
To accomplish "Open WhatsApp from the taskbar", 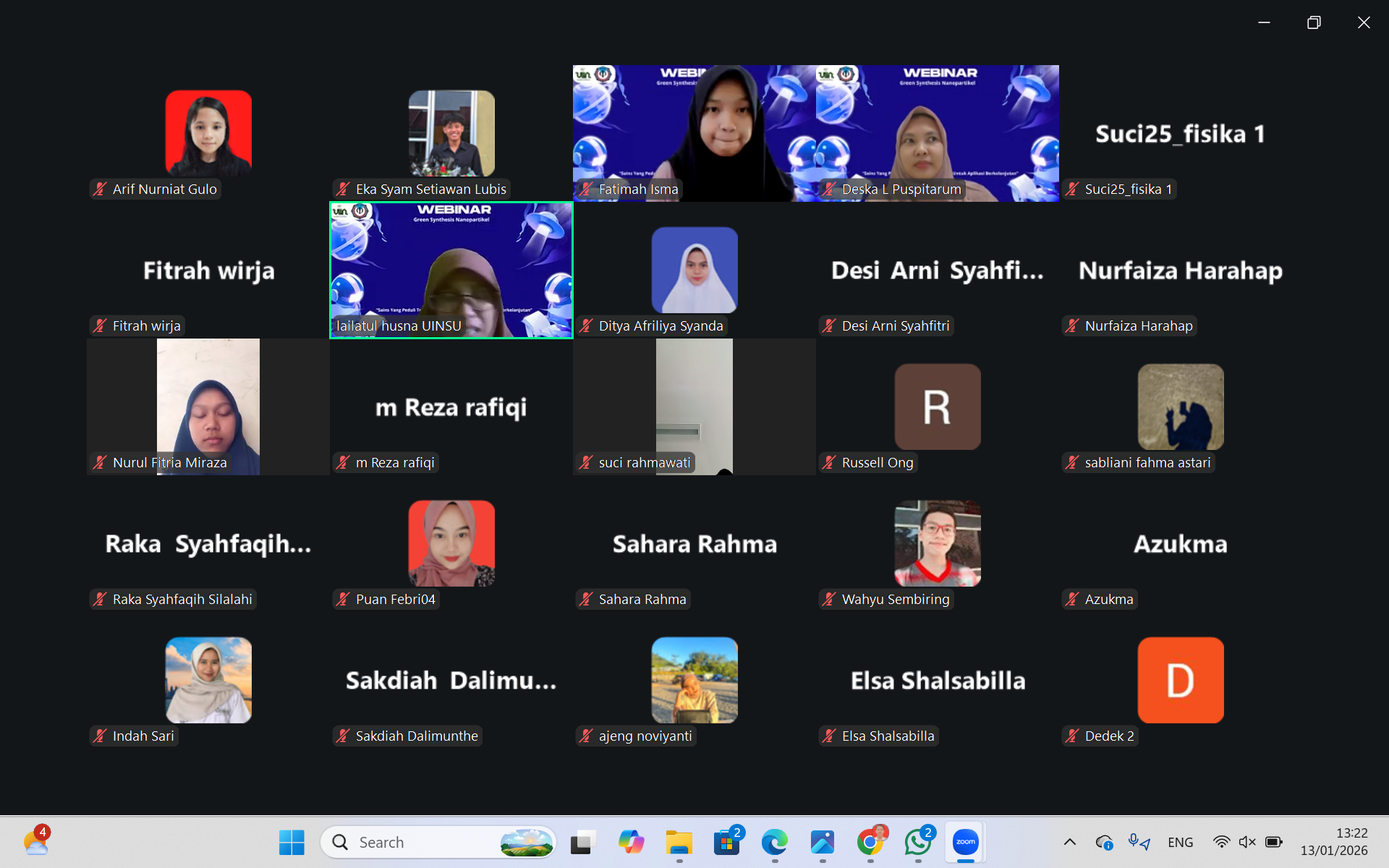I will [917, 842].
